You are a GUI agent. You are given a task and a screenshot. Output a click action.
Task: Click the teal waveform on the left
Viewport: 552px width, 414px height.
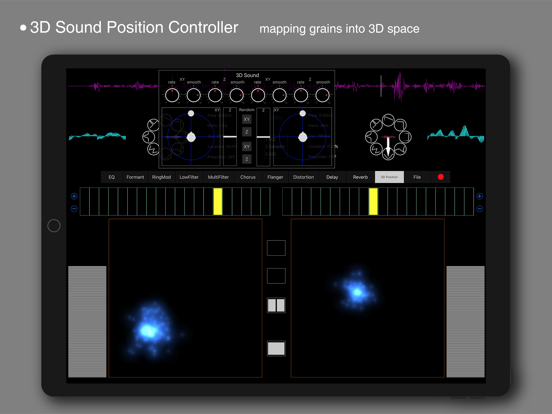(98, 136)
